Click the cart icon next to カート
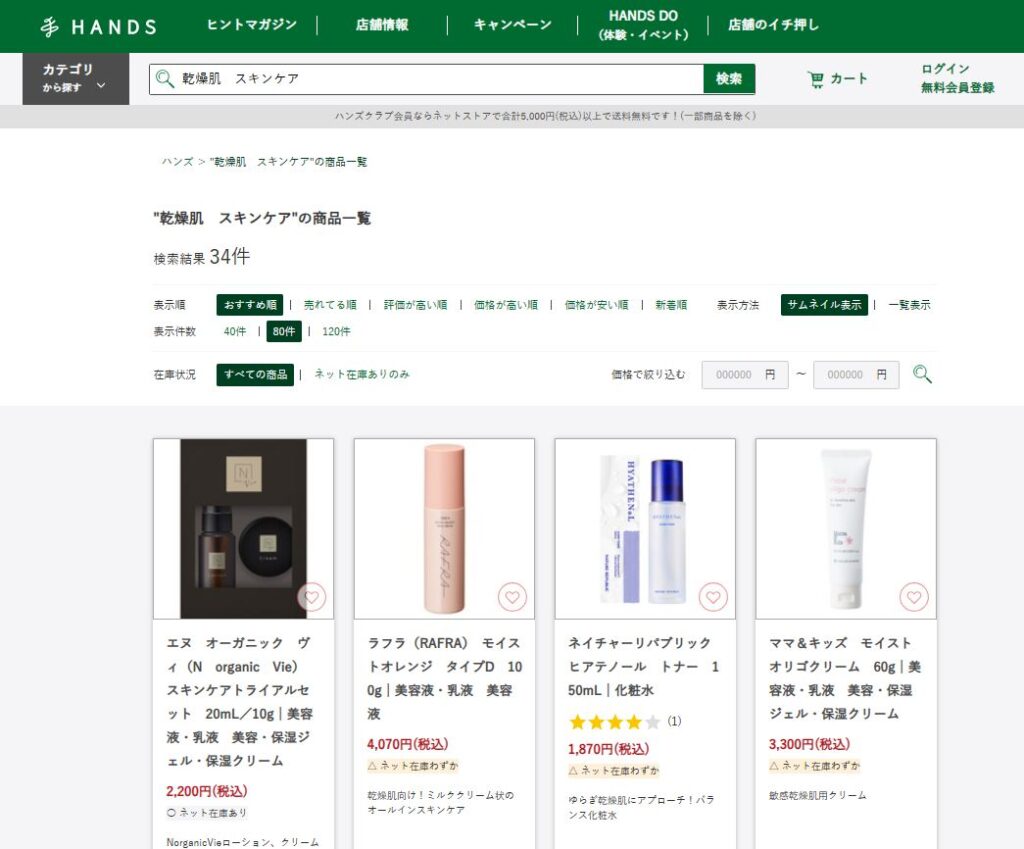The width and height of the screenshot is (1024, 849). 816,79
